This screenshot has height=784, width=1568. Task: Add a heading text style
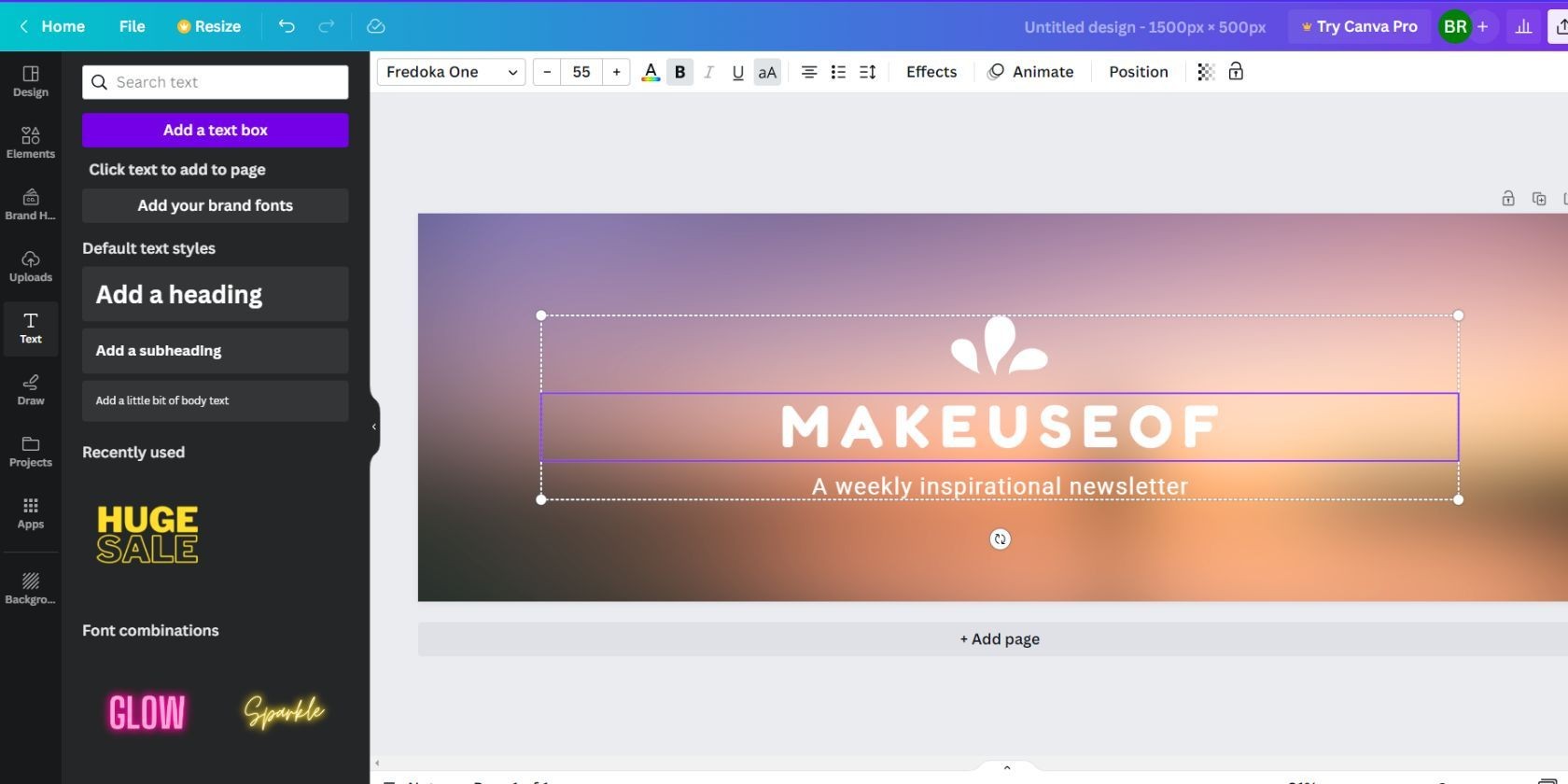(x=216, y=294)
